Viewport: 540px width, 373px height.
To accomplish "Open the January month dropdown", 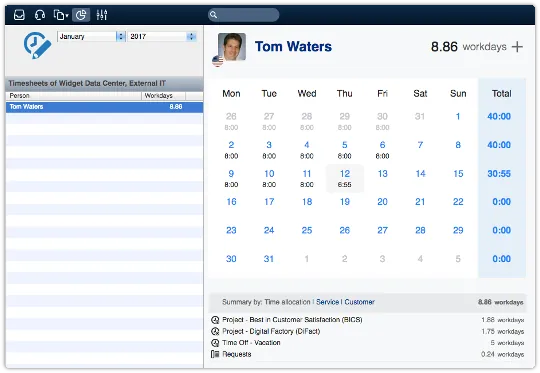I will 91,36.
